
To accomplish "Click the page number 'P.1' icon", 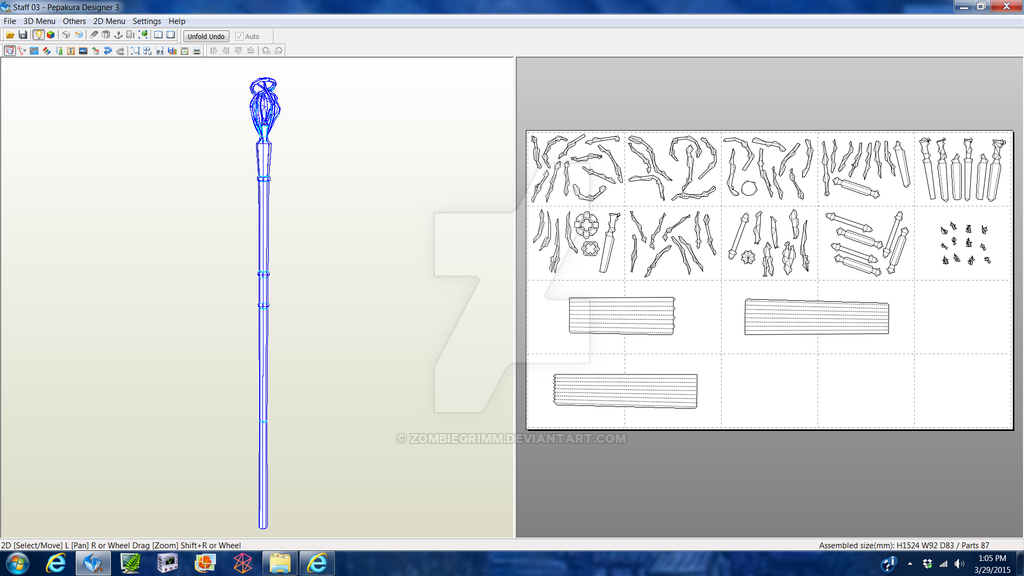I will point(160,51).
